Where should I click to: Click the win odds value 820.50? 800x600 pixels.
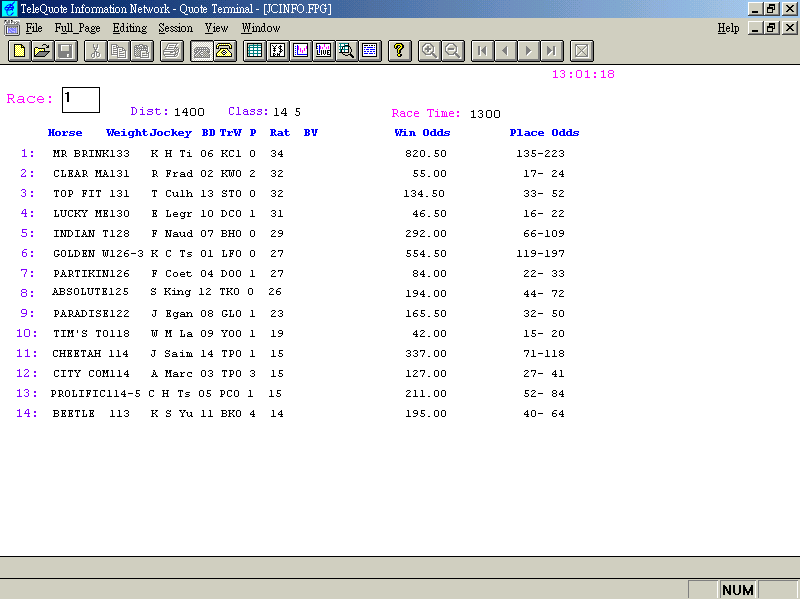(426, 154)
